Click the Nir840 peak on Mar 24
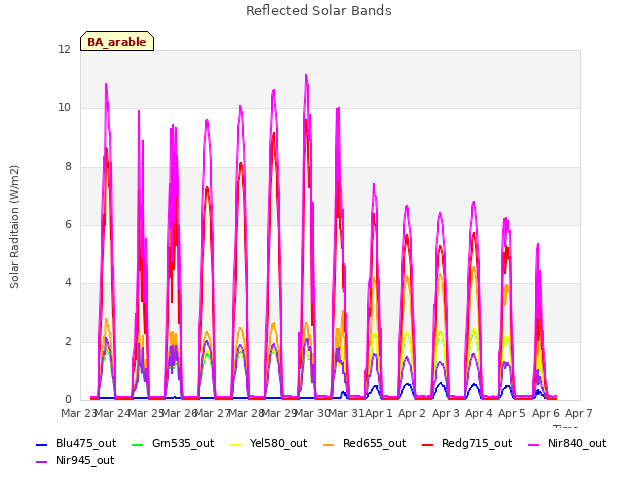Viewport: 640px width, 480px height. pyautogui.click(x=106, y=84)
